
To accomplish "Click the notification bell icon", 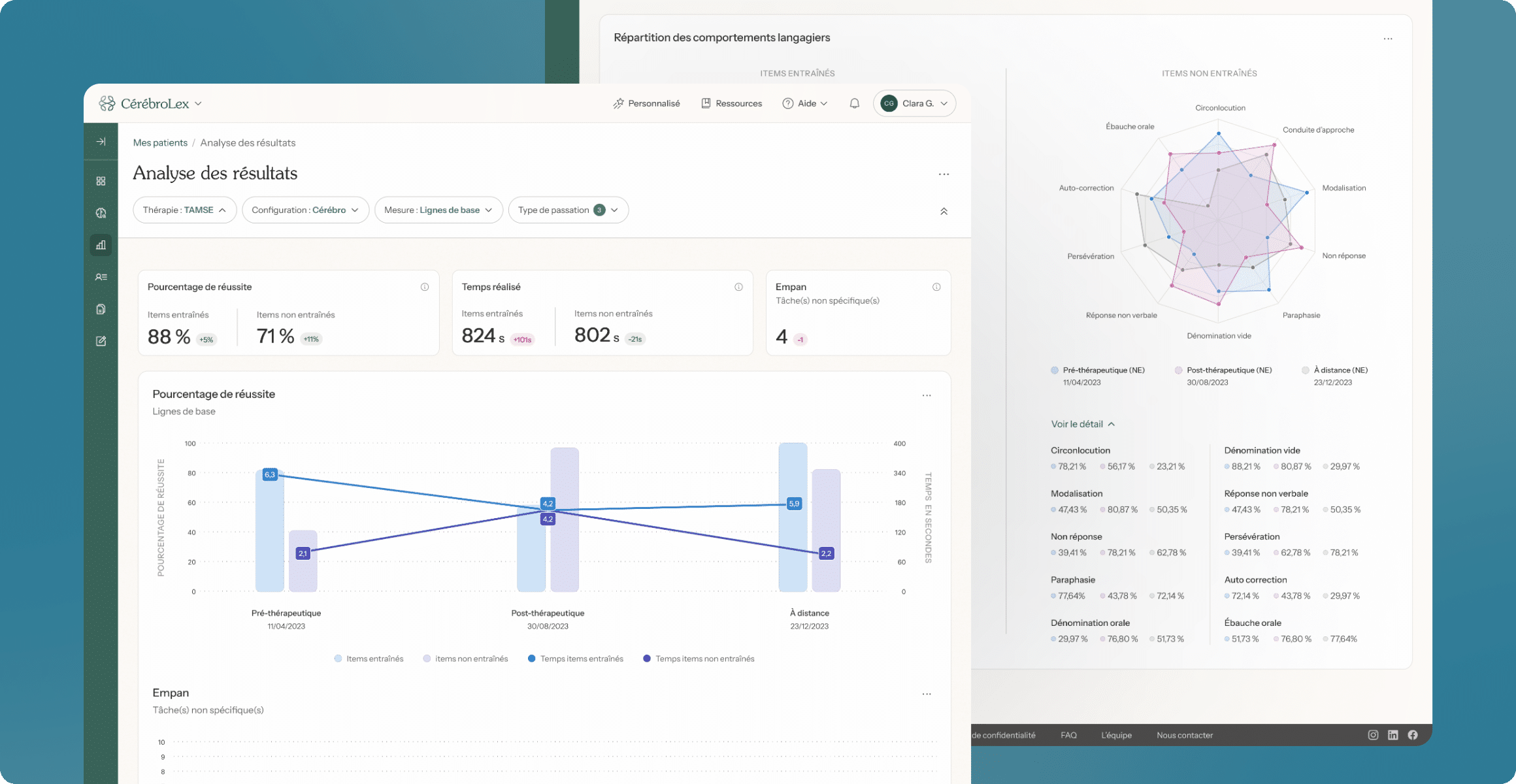I will 854,103.
